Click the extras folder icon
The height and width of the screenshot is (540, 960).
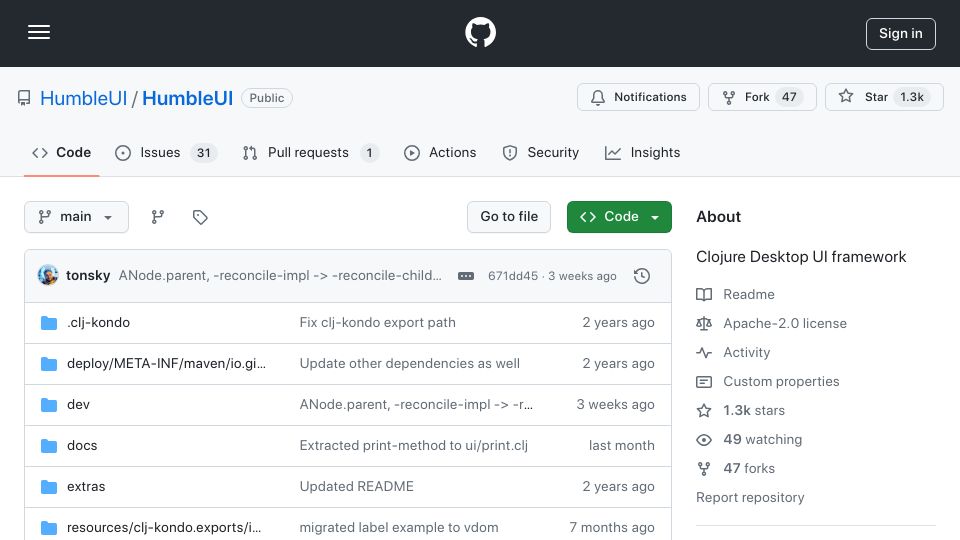click(49, 487)
